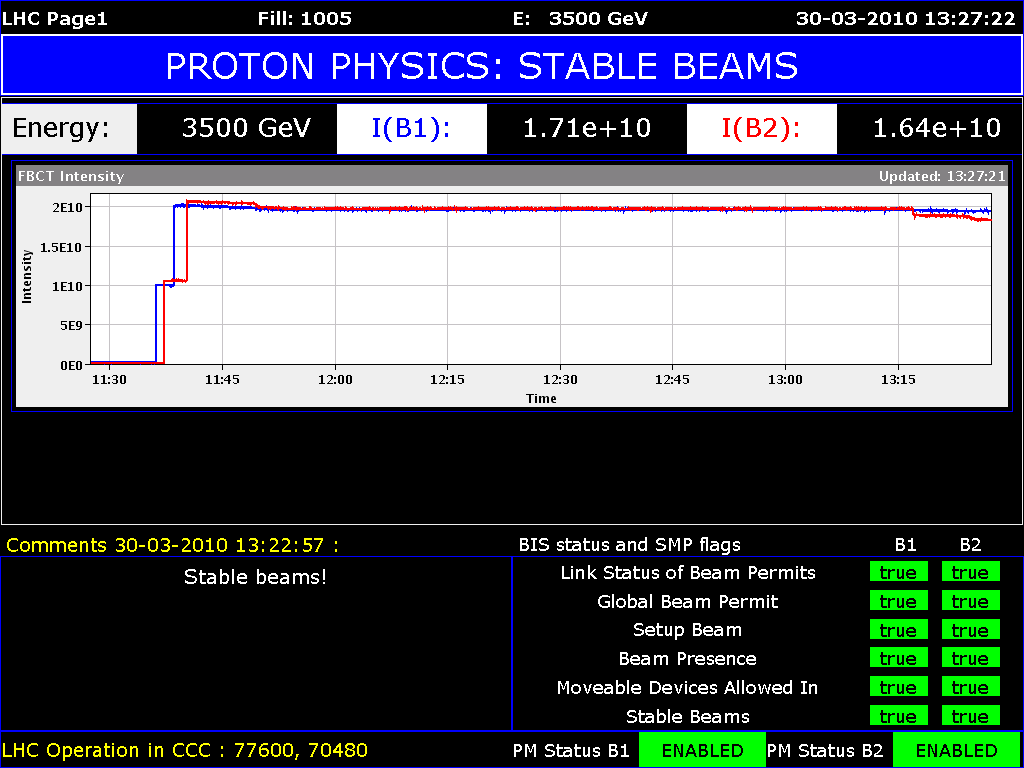The width and height of the screenshot is (1024, 768).
Task: Toggle the B1 Moveable Devices Allowed In flag
Action: tap(898, 687)
